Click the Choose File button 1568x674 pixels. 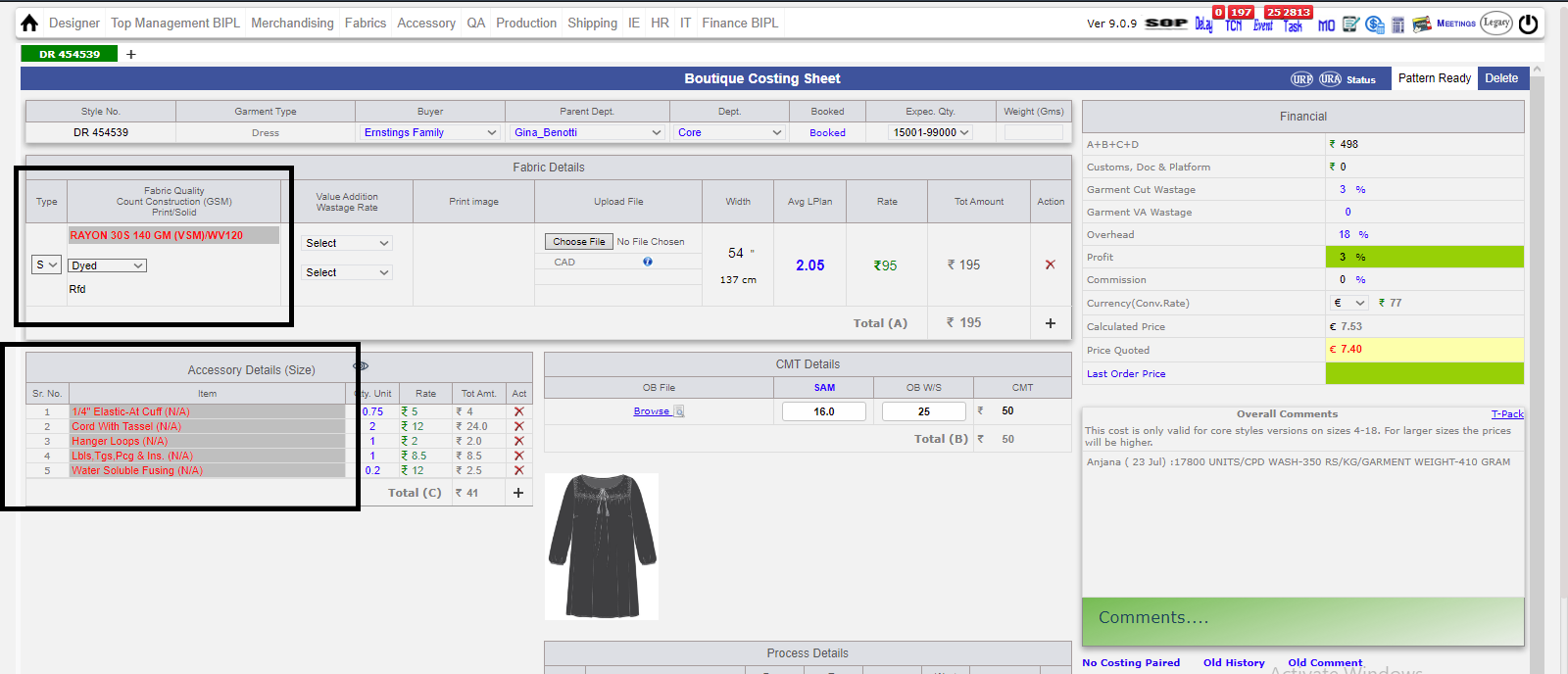click(579, 241)
